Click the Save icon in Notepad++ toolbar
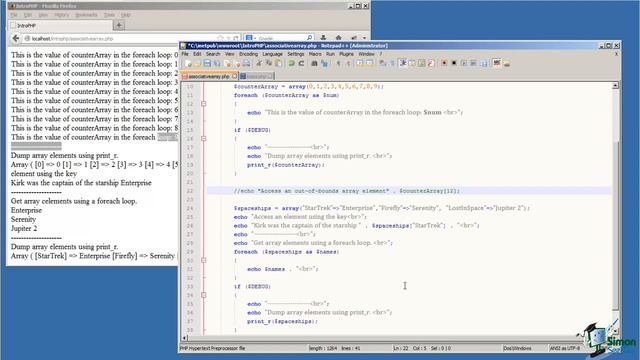The image size is (640, 360). (x=207, y=63)
